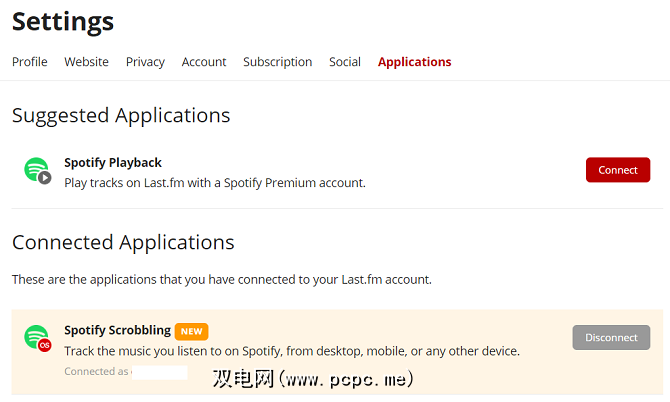Select the Applications tab
Screen dimensions: 670x402
click(x=414, y=62)
